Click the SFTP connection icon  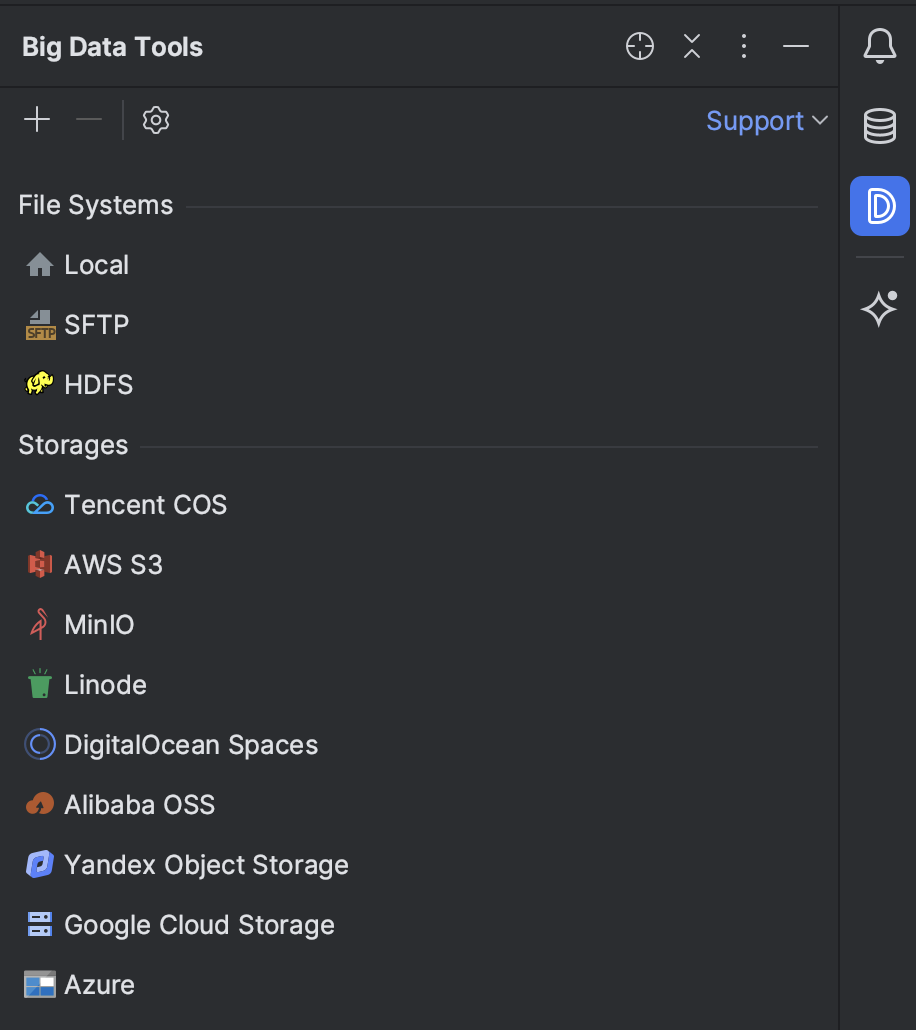[39, 324]
